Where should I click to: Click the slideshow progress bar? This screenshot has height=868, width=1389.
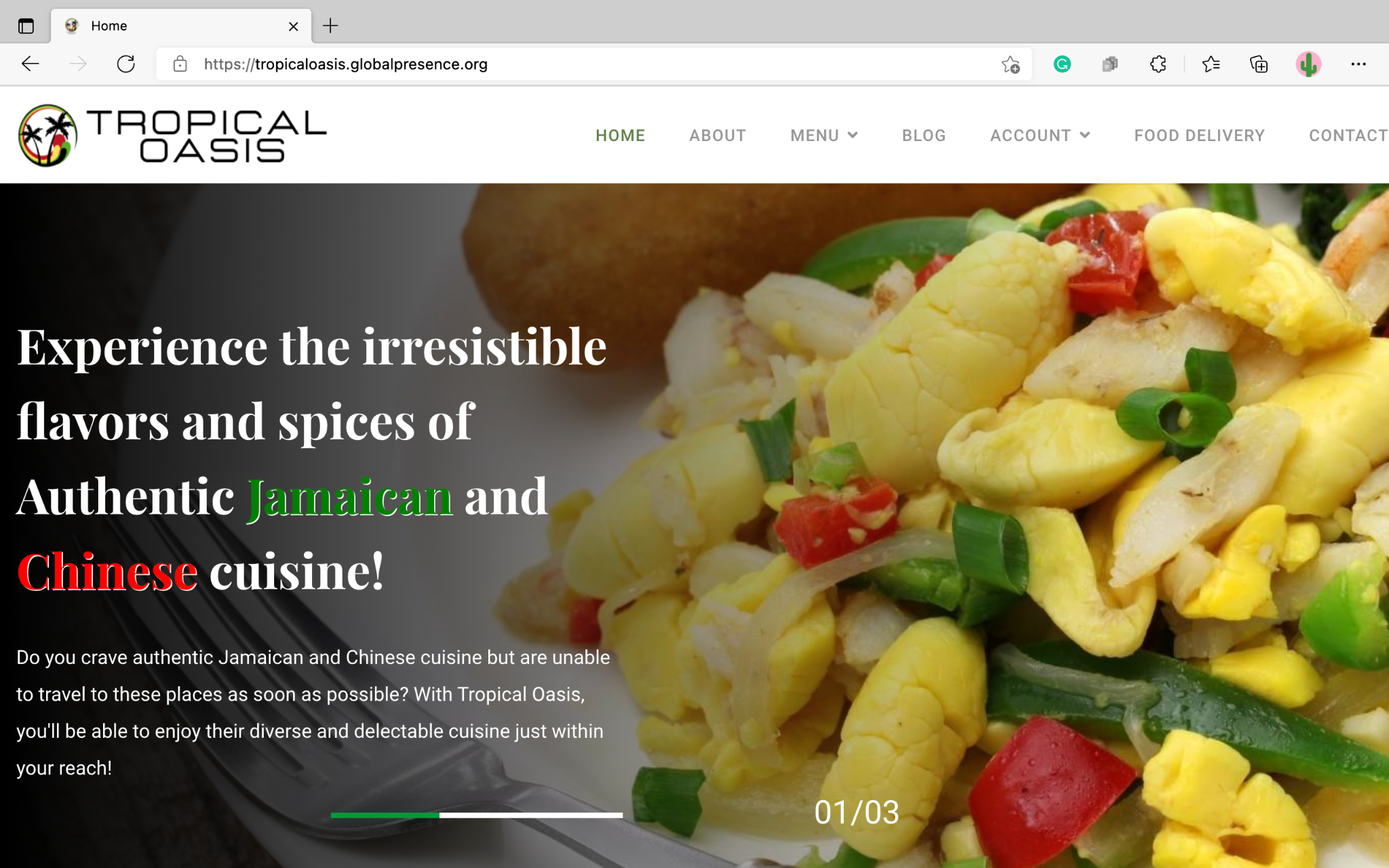pyautogui.click(x=476, y=815)
